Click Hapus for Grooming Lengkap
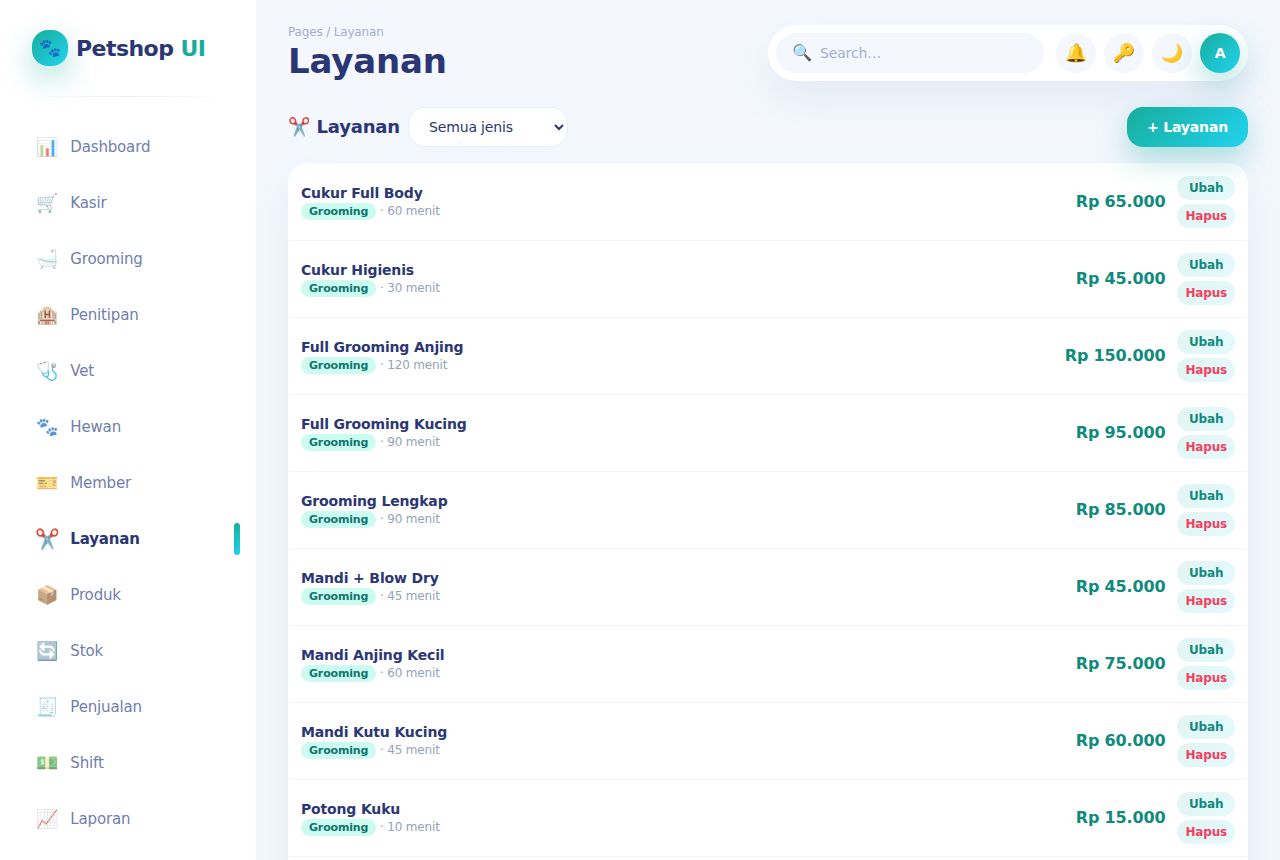This screenshot has height=860, width=1280. (1206, 524)
